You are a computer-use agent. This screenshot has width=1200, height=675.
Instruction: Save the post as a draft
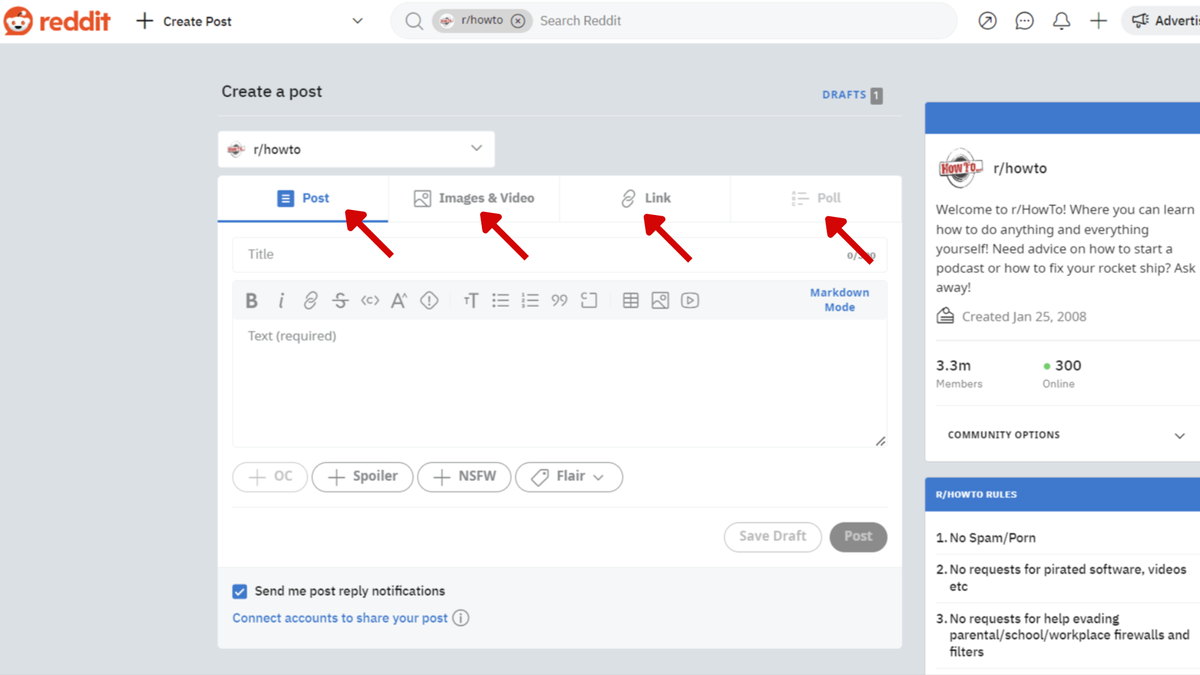[772, 537]
